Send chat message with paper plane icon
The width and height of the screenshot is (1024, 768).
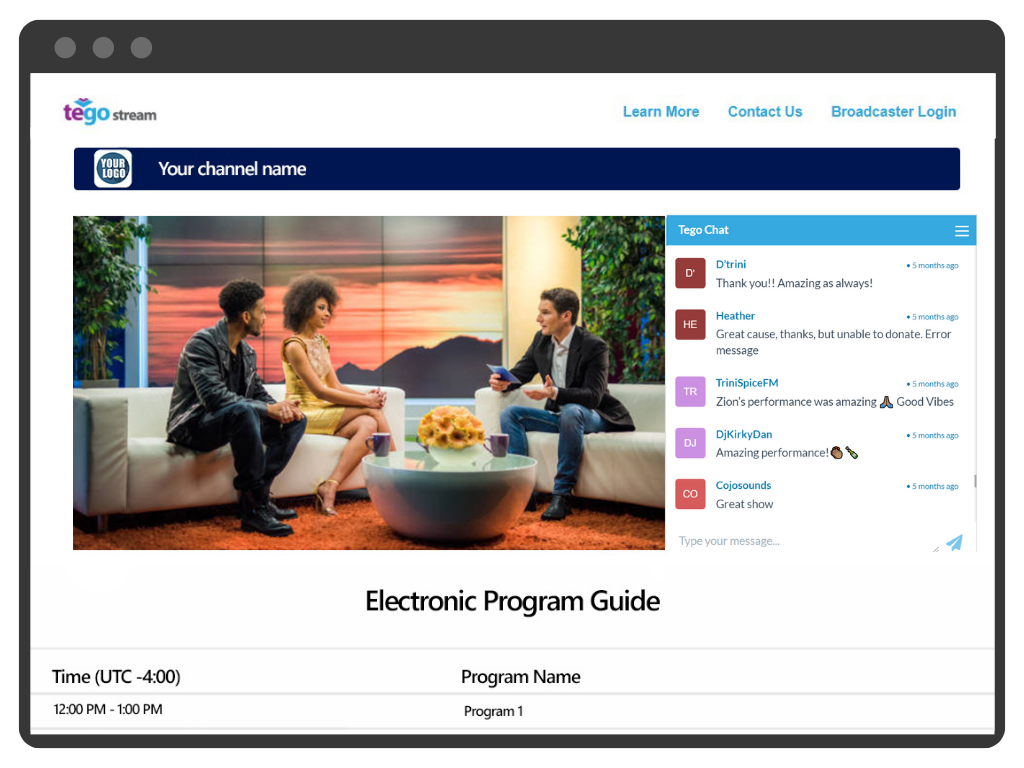[954, 542]
